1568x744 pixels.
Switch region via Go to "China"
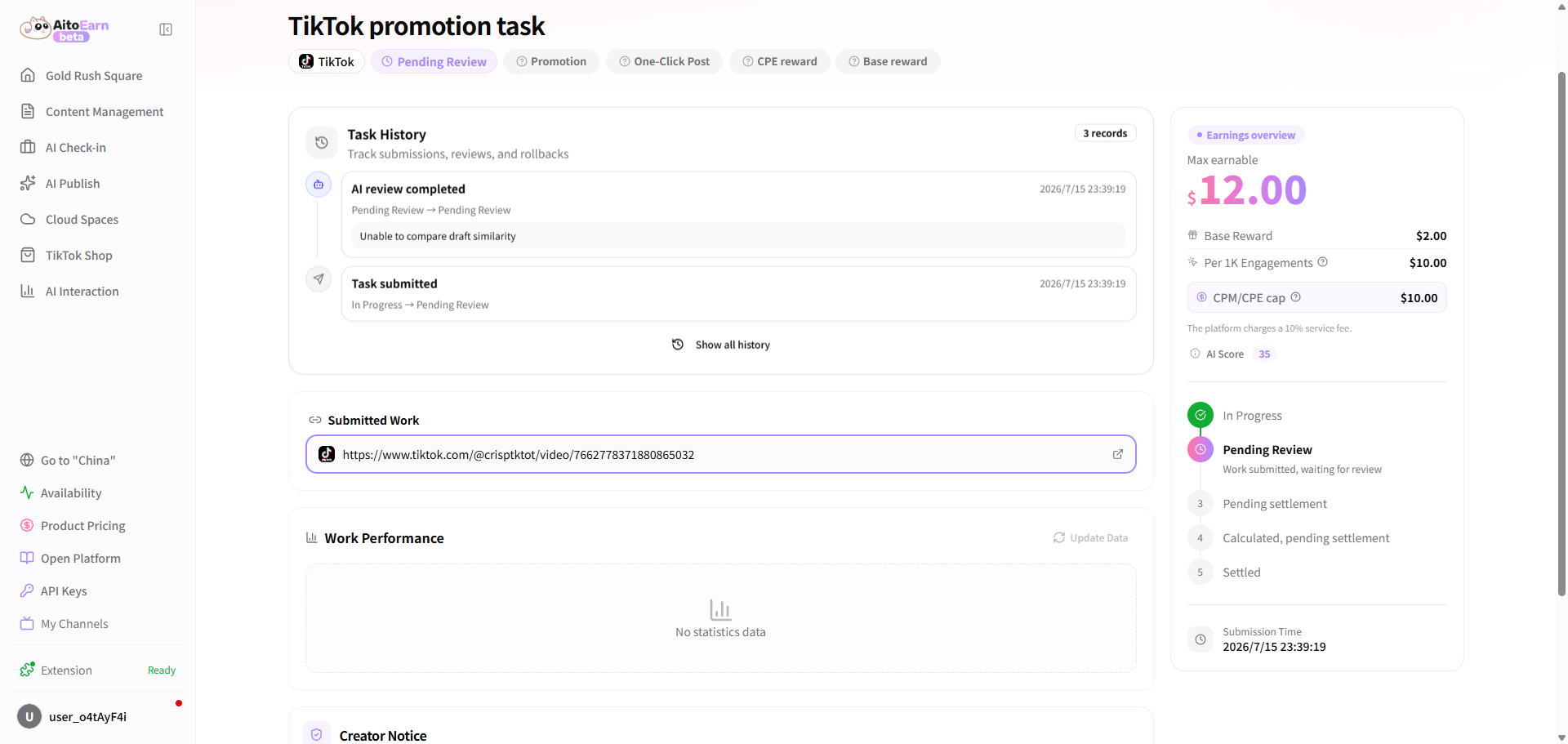coord(78,460)
